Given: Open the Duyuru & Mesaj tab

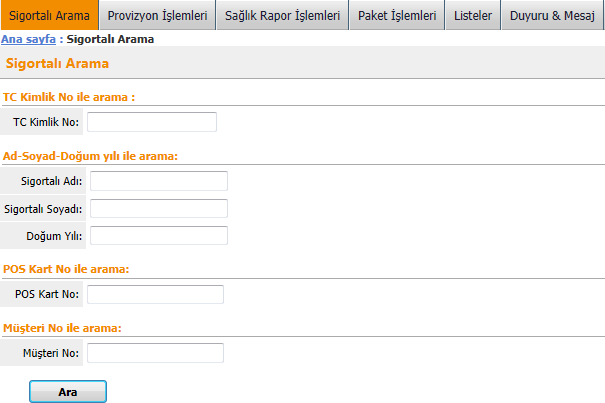Looking at the screenshot, I should pyautogui.click(x=552, y=15).
